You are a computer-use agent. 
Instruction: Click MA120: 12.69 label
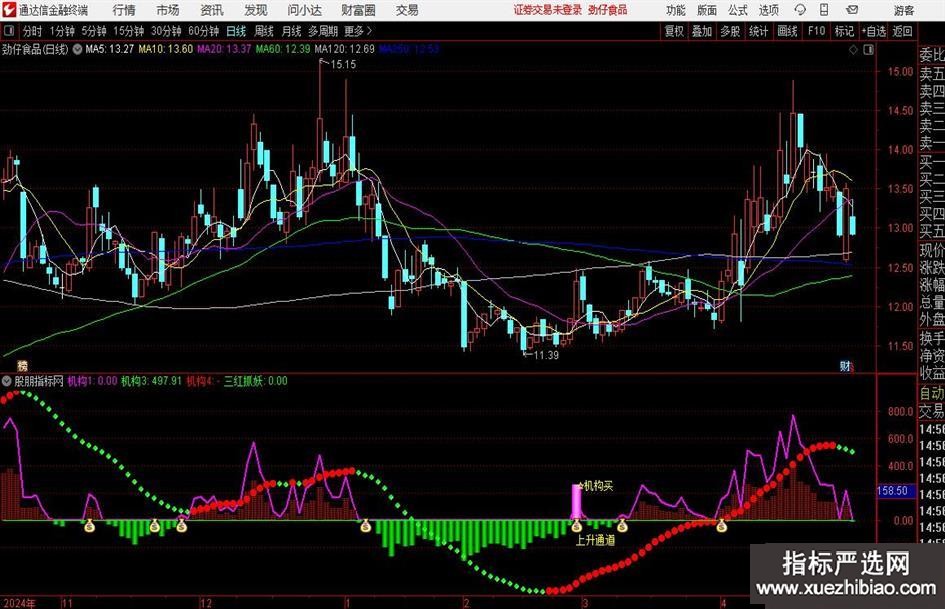tap(344, 49)
